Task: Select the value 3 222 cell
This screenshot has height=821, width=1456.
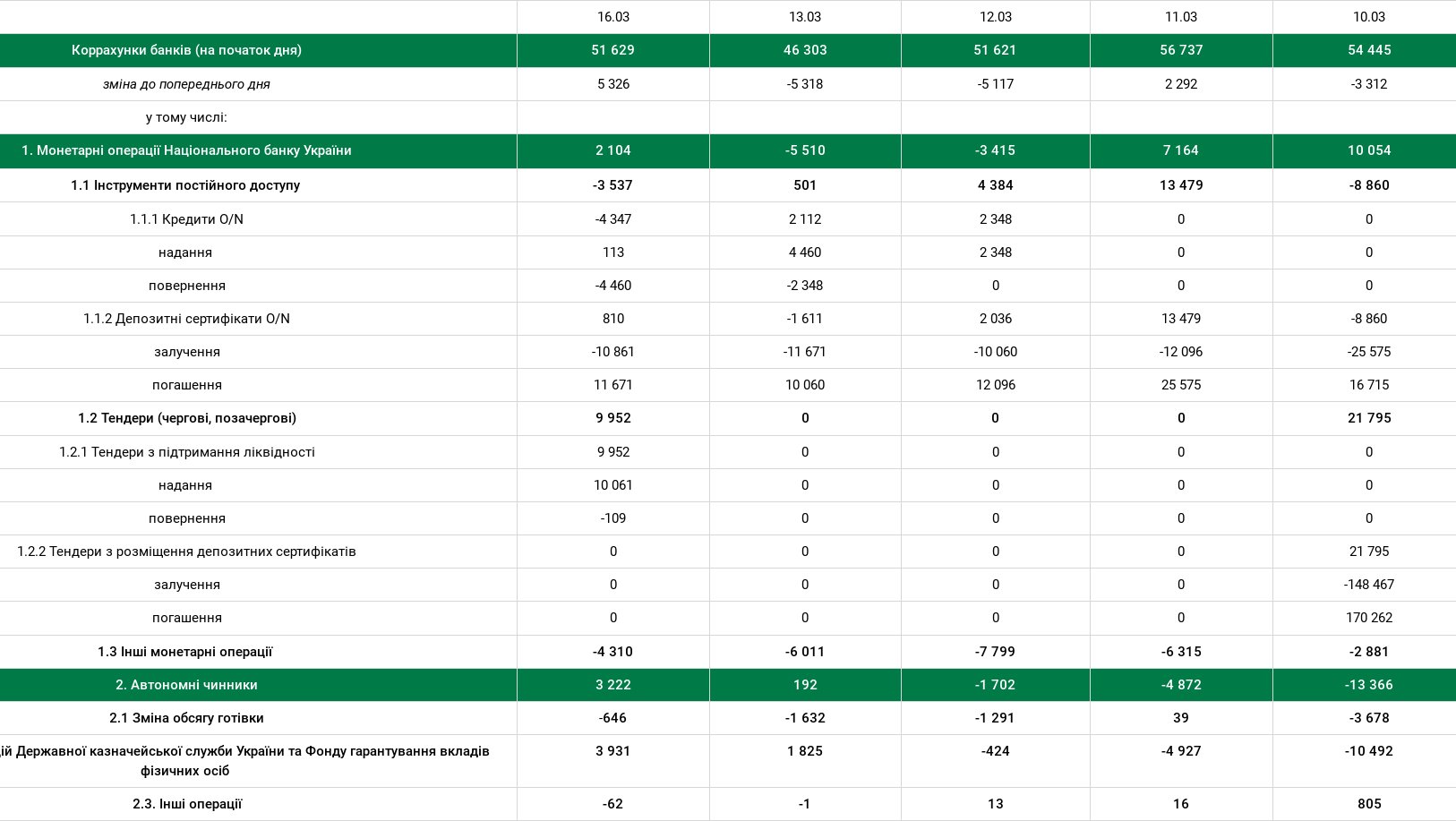Action: [612, 685]
